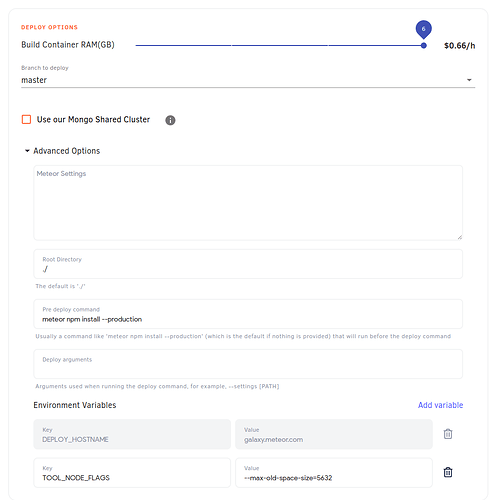Click the DEPLOY_HOSTNAME key field
Viewport: 491px width, 500px height.
(x=132, y=434)
